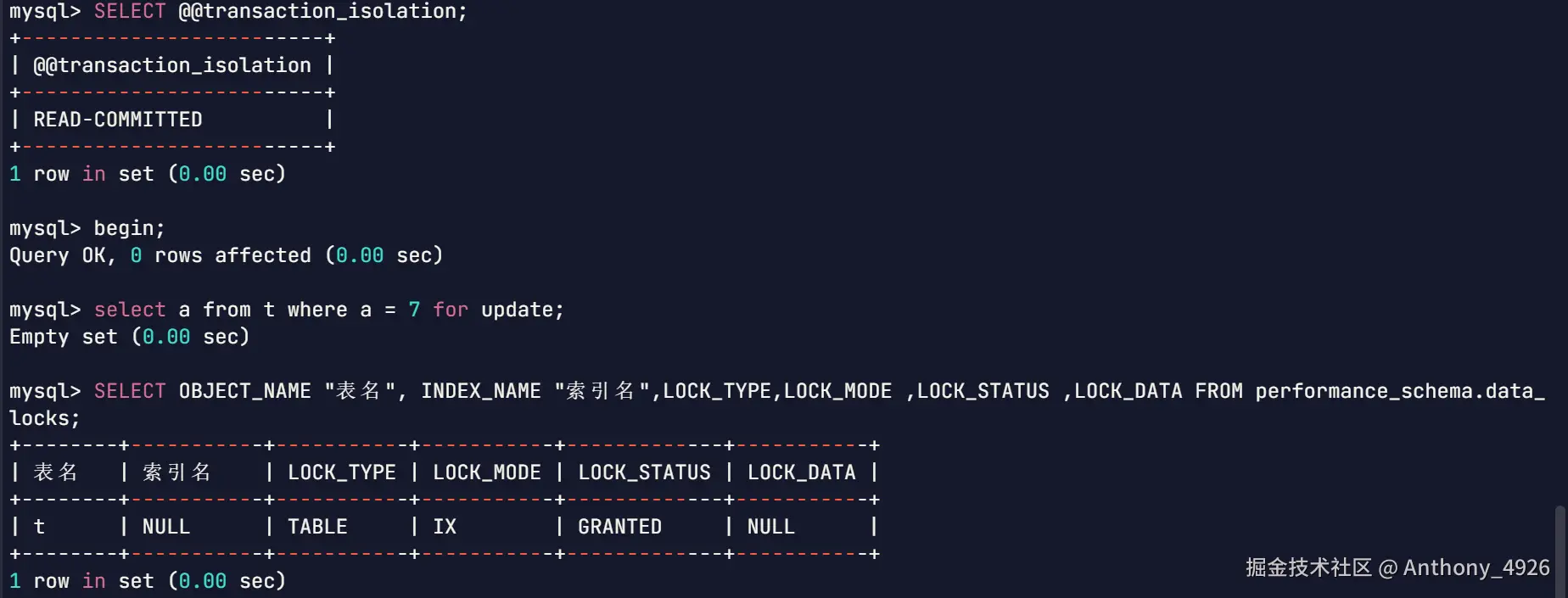Click the NULL value under LOCK_DATA
The height and width of the screenshot is (598, 1568).
770,527
